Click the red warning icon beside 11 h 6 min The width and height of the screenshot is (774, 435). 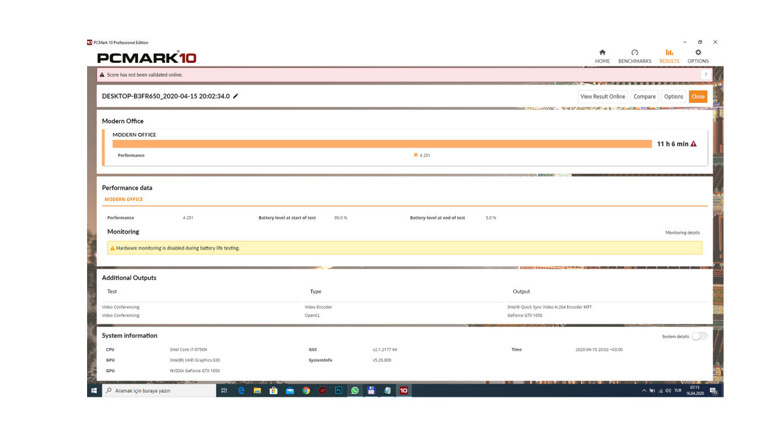pyautogui.click(x=694, y=144)
